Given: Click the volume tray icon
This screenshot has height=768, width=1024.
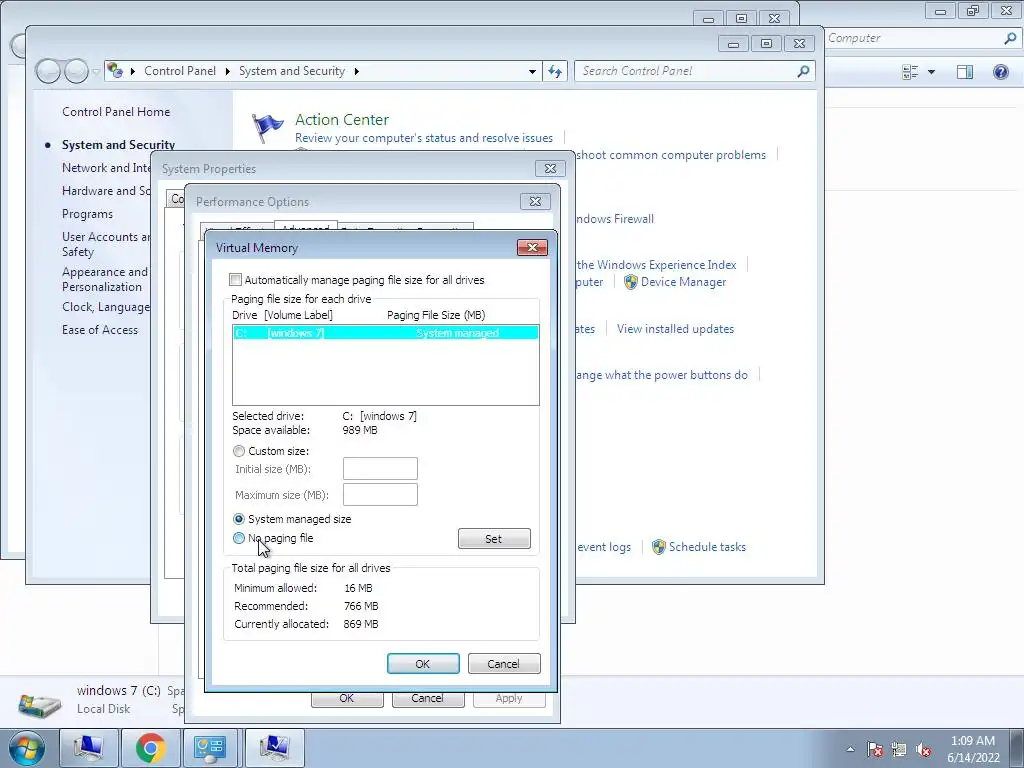Looking at the screenshot, I should [x=923, y=749].
